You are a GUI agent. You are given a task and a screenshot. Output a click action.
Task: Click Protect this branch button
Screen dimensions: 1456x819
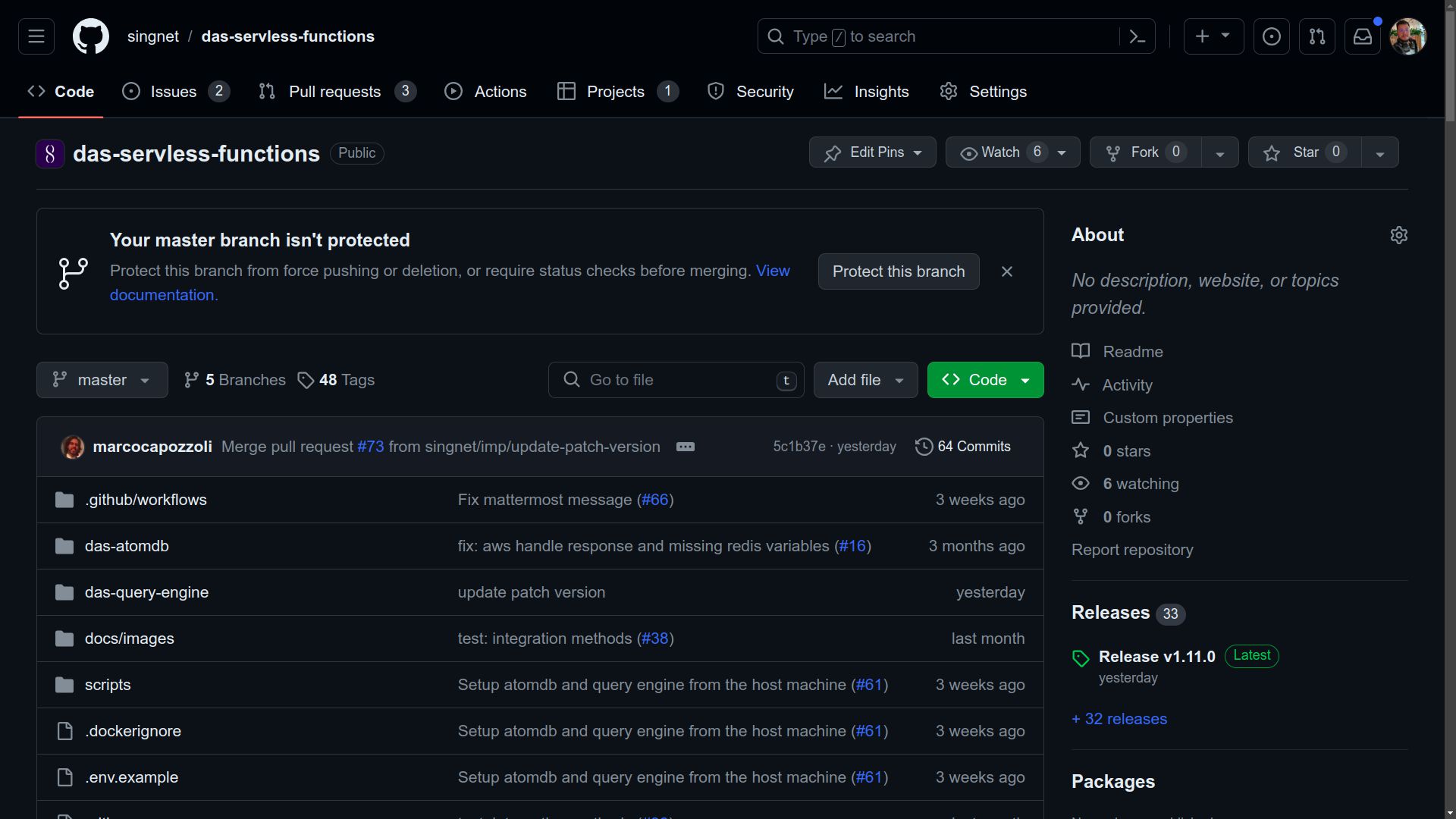pyautogui.click(x=898, y=271)
